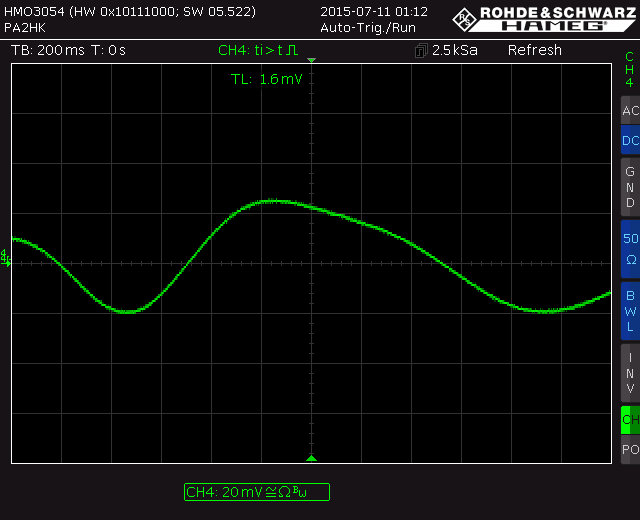The height and width of the screenshot is (520, 640).
Task: Click the CH4 ground level marker on left edge
Action: [x=5, y=258]
